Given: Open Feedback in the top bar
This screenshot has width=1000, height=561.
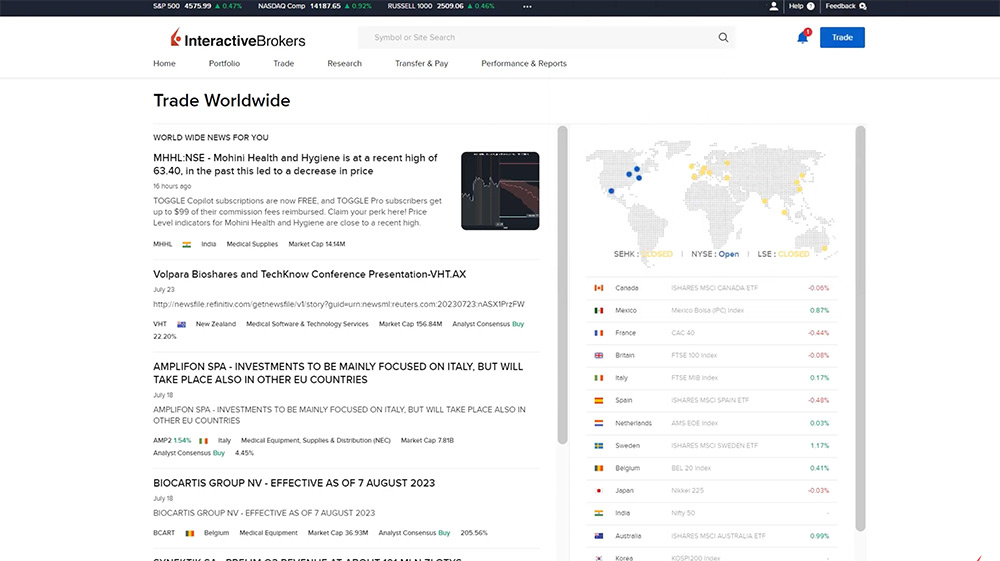Looking at the screenshot, I should pyautogui.click(x=845, y=6).
